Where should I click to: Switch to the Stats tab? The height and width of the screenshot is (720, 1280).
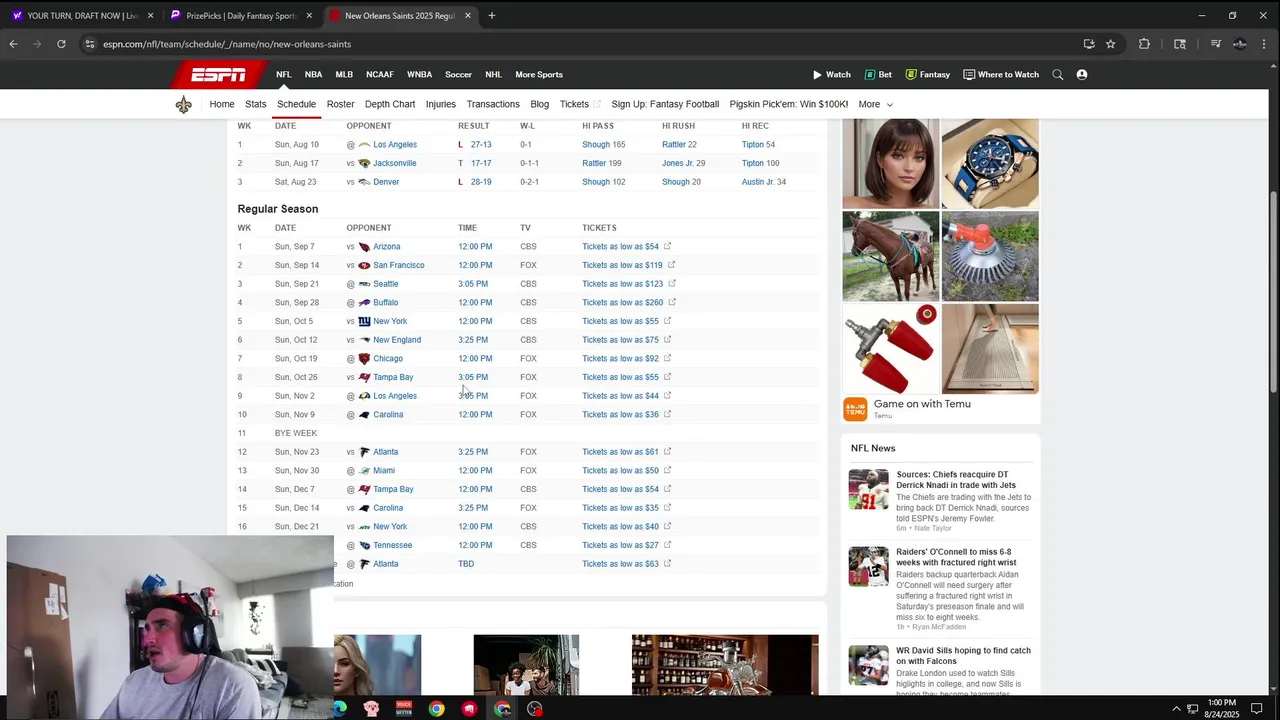point(256,104)
